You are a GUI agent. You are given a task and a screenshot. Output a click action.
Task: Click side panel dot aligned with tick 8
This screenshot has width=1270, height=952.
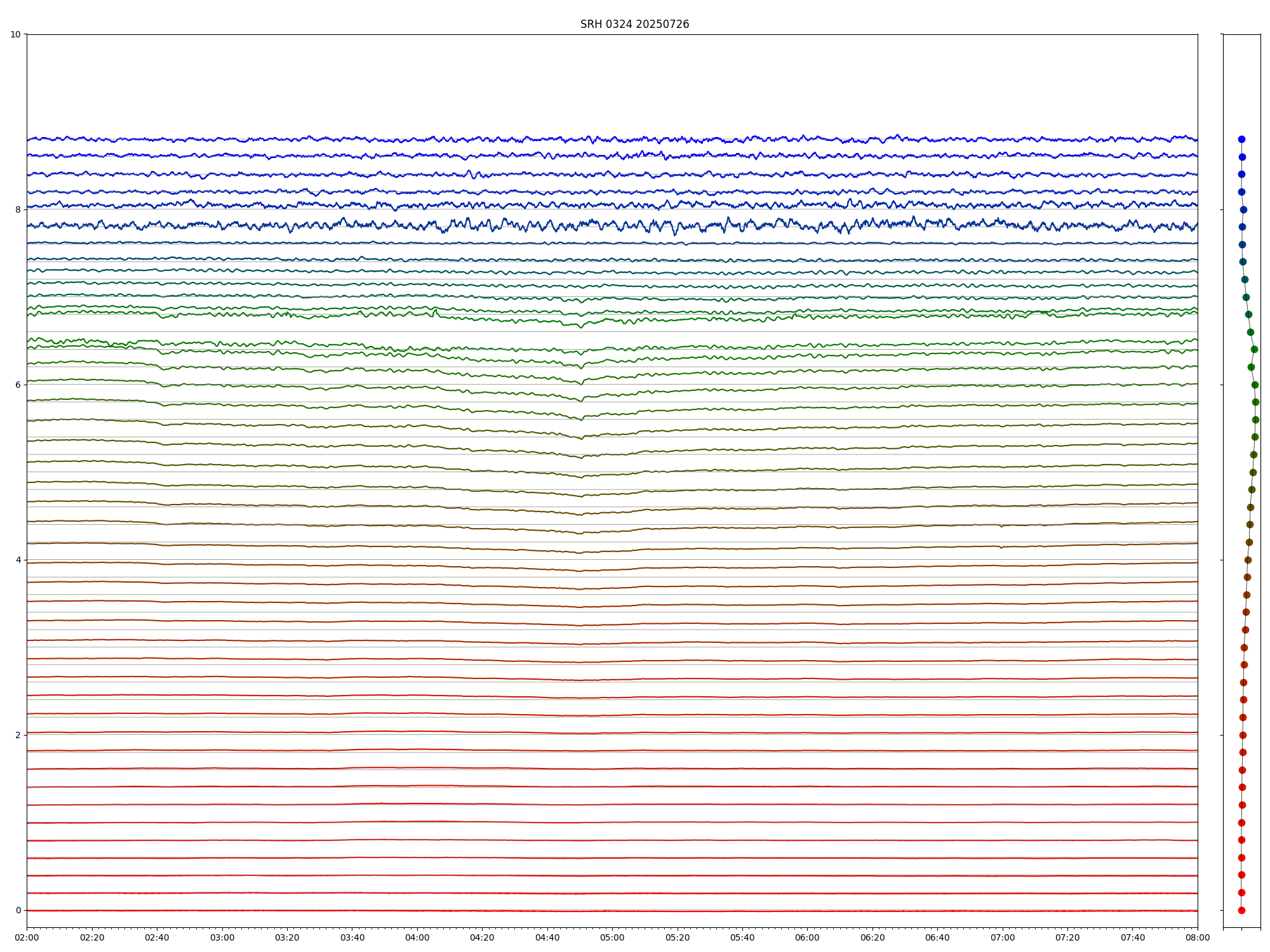click(1243, 209)
